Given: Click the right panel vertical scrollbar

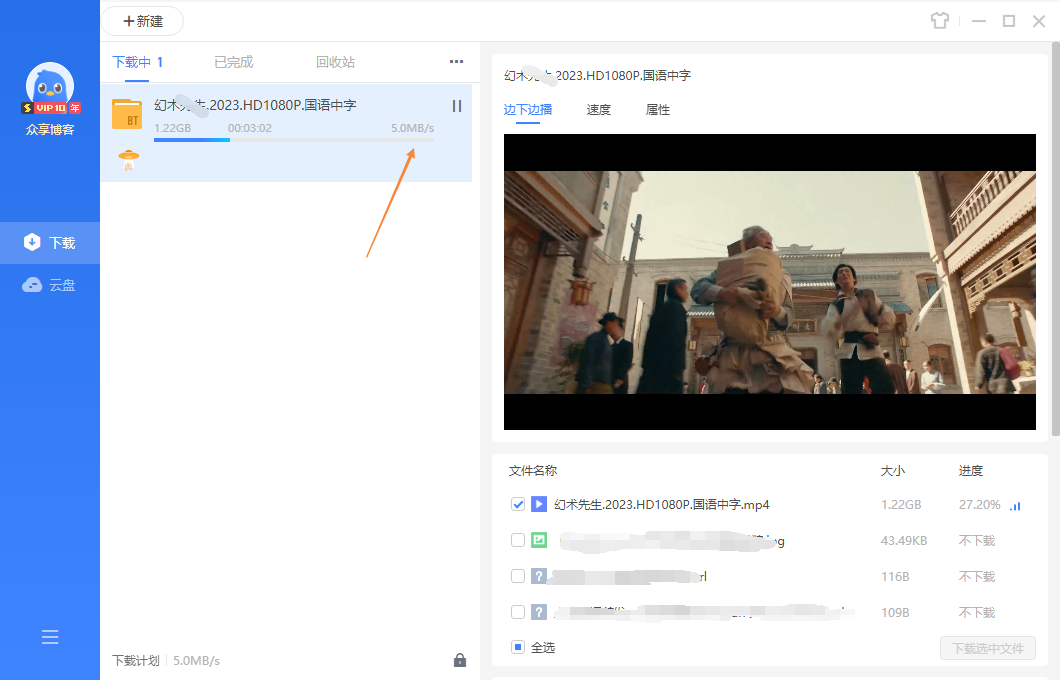Looking at the screenshot, I should tap(1056, 239).
